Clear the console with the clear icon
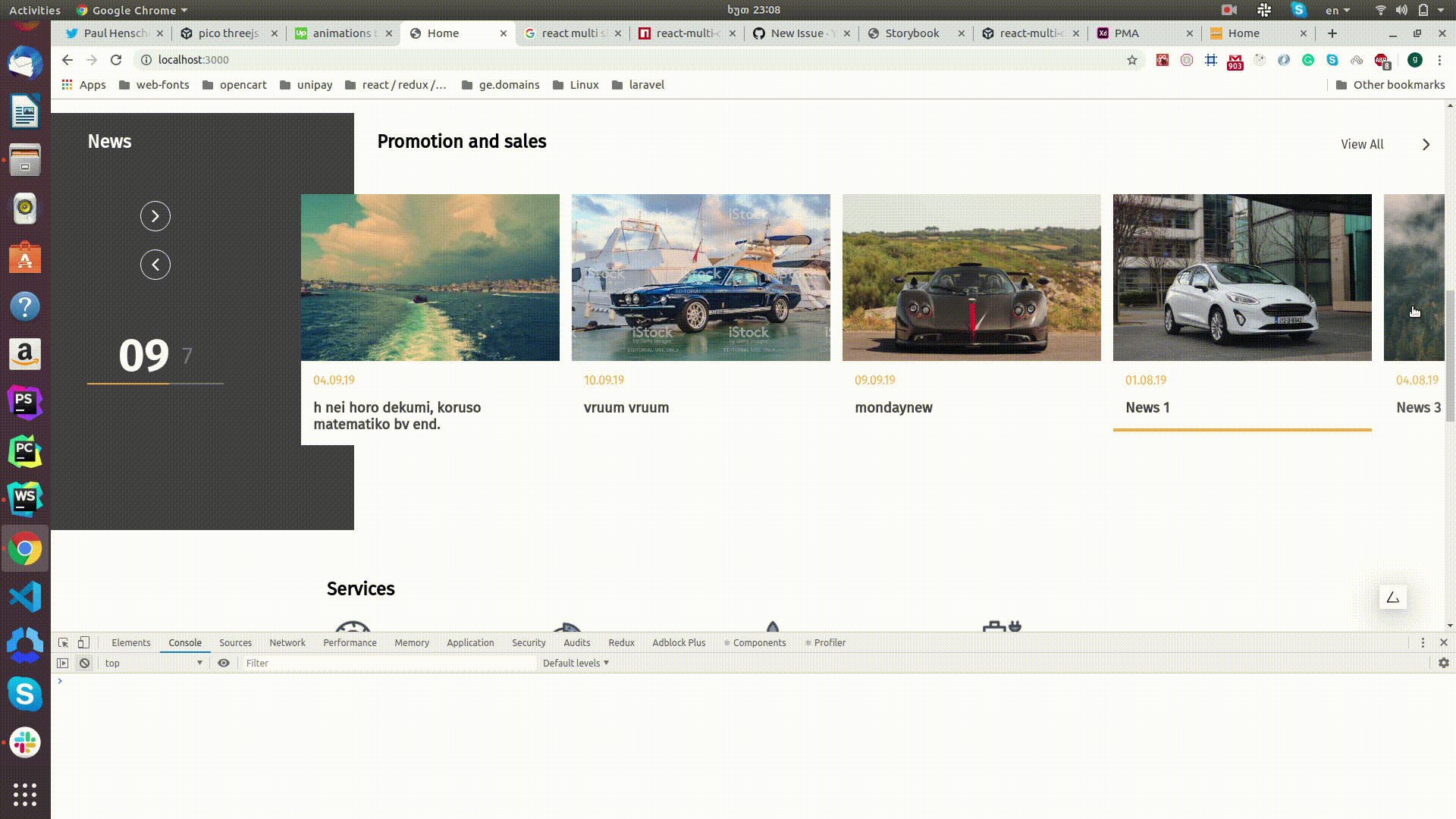Image resolution: width=1456 pixels, height=819 pixels. (x=83, y=663)
